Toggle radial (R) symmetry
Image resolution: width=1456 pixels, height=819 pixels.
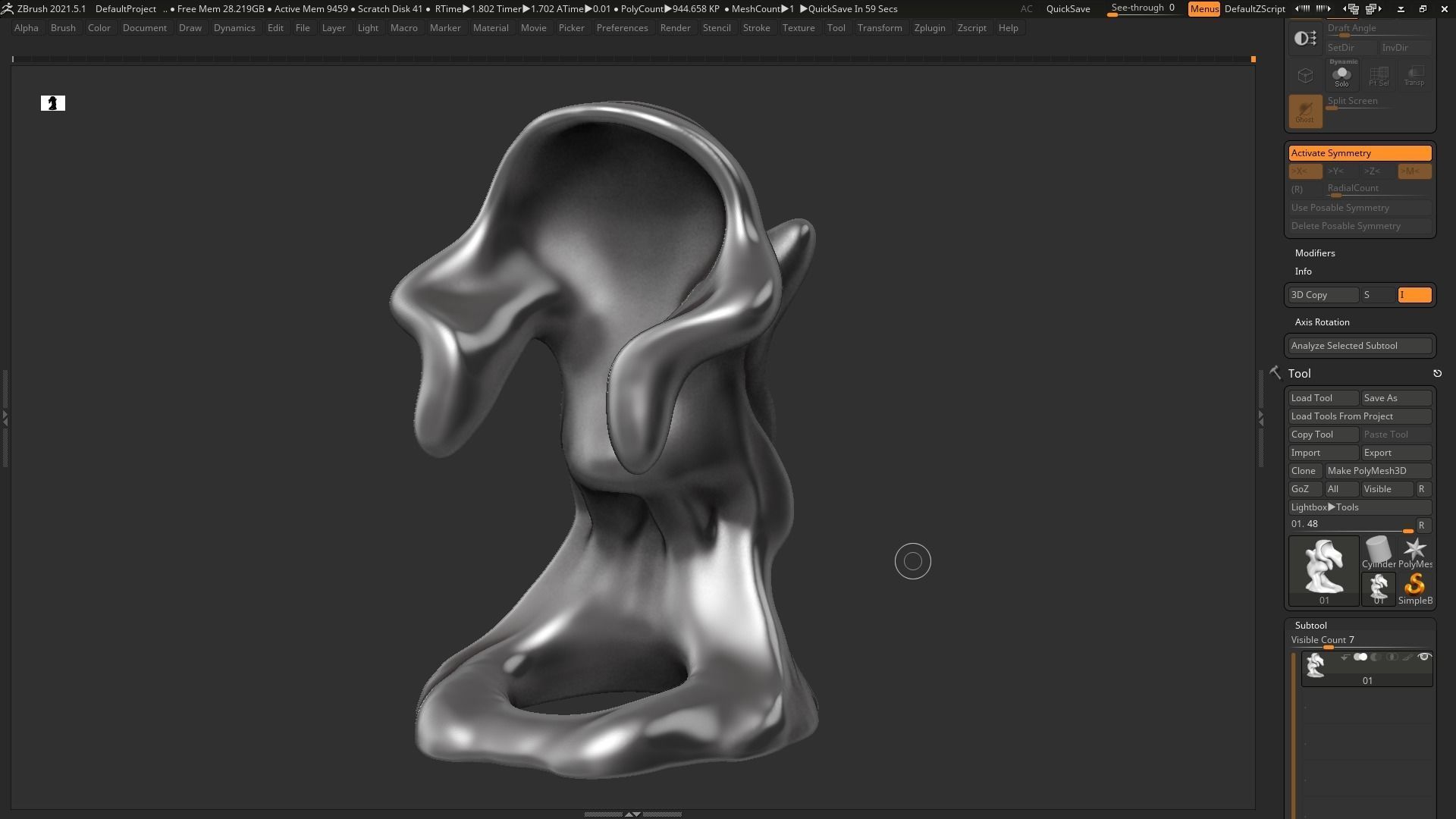tap(1305, 190)
